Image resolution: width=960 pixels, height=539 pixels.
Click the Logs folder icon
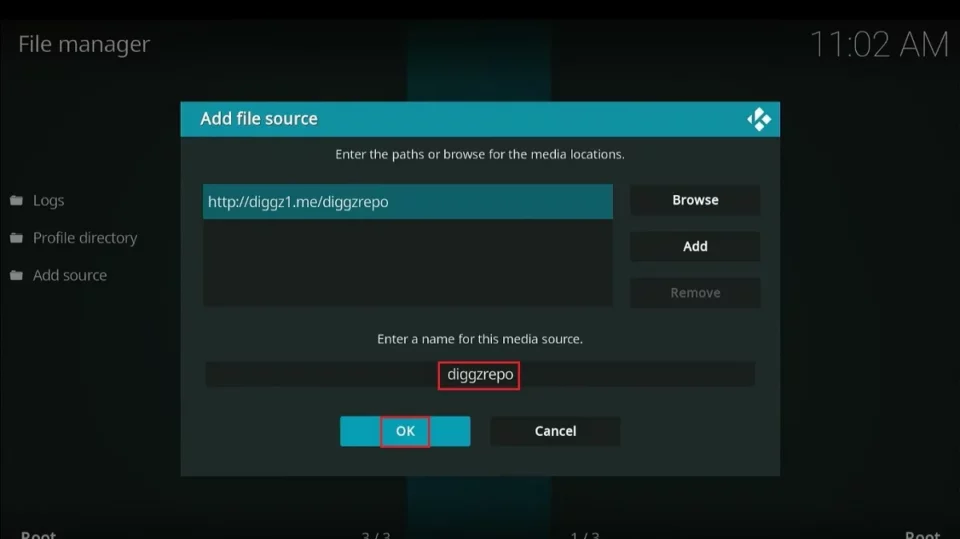(x=17, y=200)
